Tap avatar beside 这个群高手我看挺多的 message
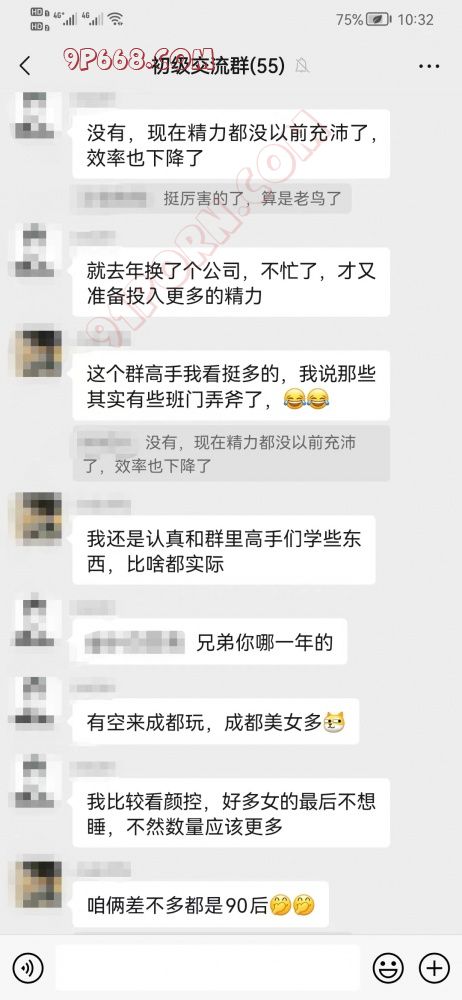This screenshot has width=462, height=1000. (38, 354)
